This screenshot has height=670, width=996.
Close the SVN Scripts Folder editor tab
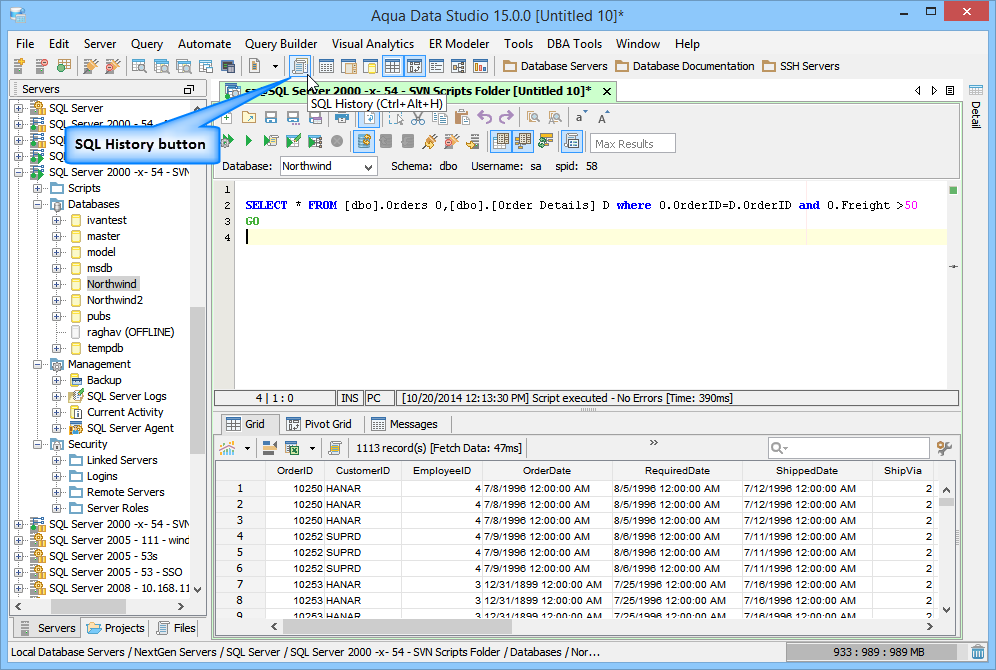607,91
